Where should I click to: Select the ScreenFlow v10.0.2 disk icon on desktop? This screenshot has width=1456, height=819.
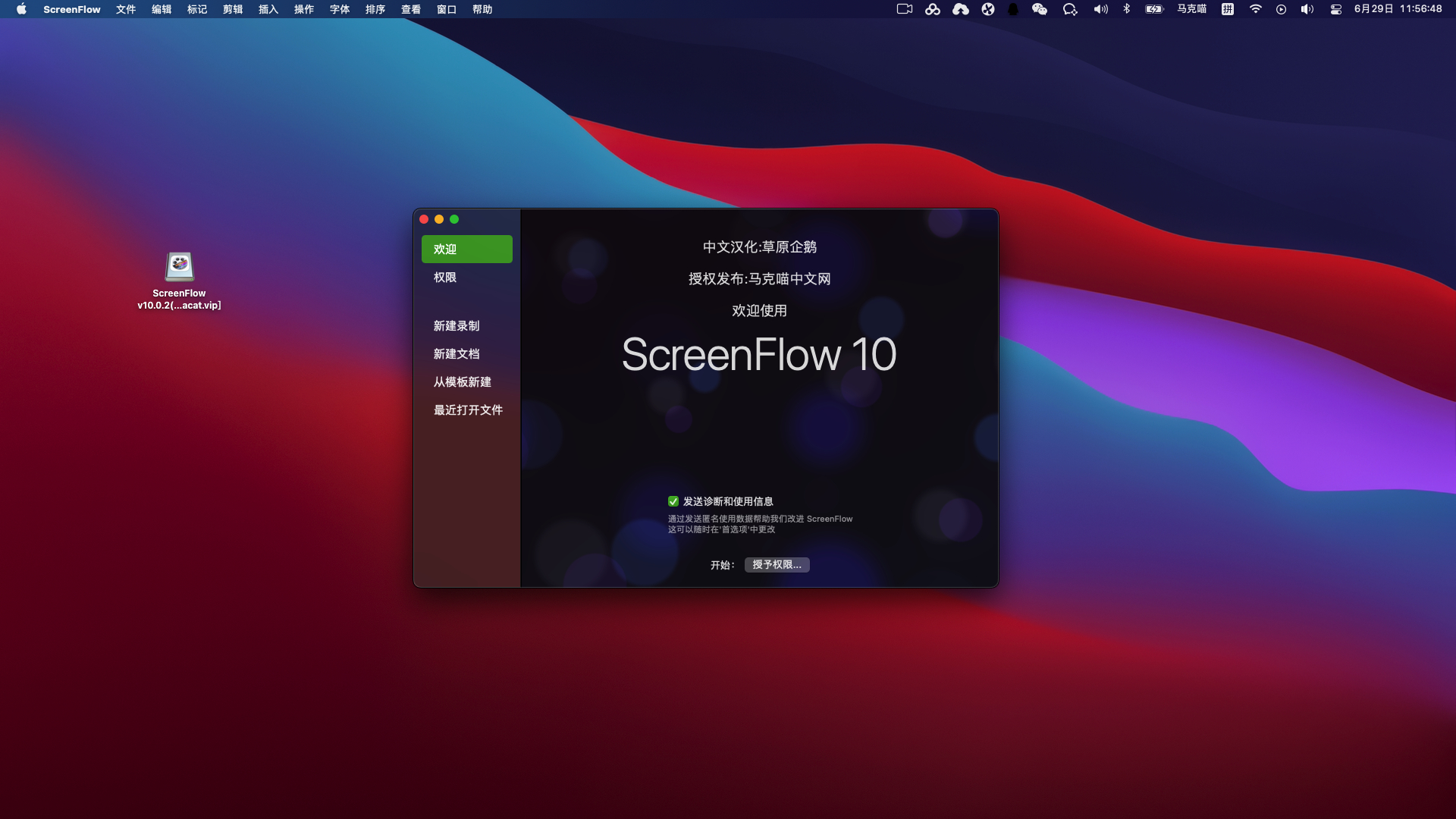click(x=180, y=267)
